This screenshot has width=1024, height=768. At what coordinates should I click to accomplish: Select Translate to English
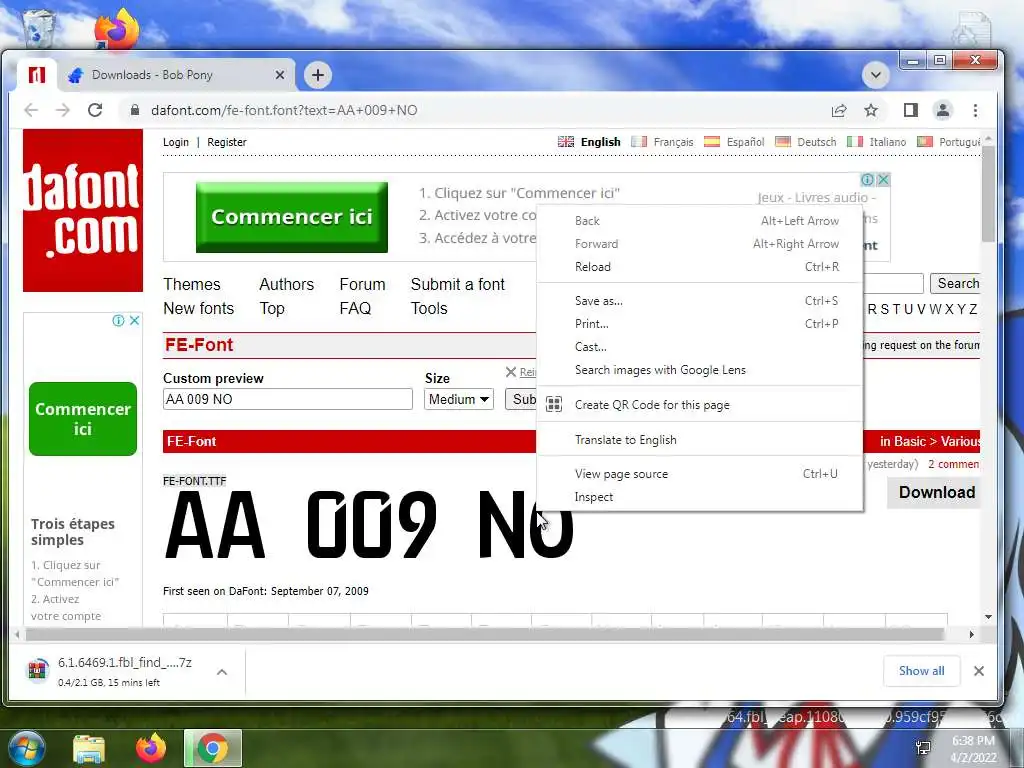[x=699, y=440]
